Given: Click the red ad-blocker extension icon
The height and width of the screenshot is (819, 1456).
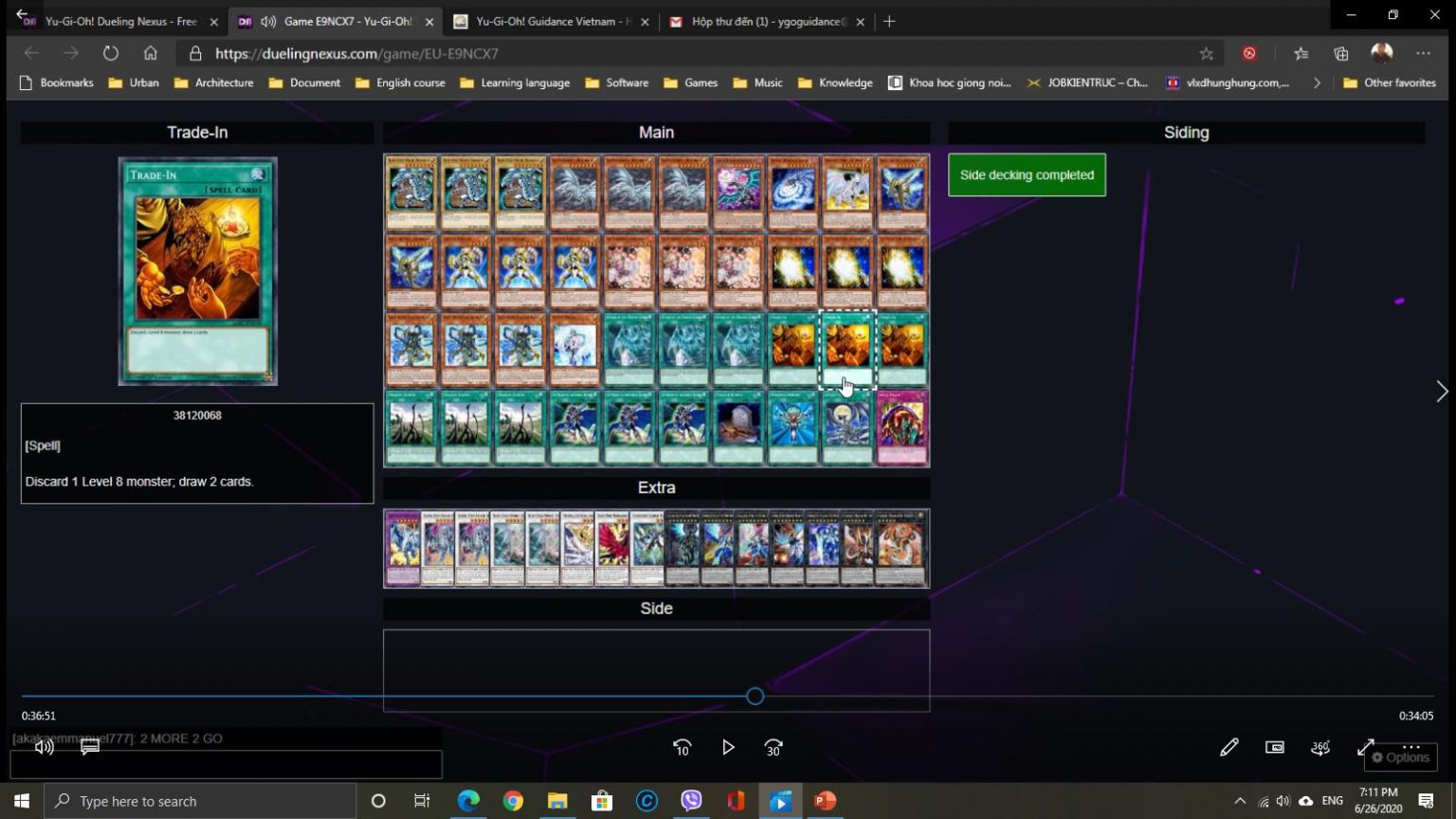Looking at the screenshot, I should 1249,54.
